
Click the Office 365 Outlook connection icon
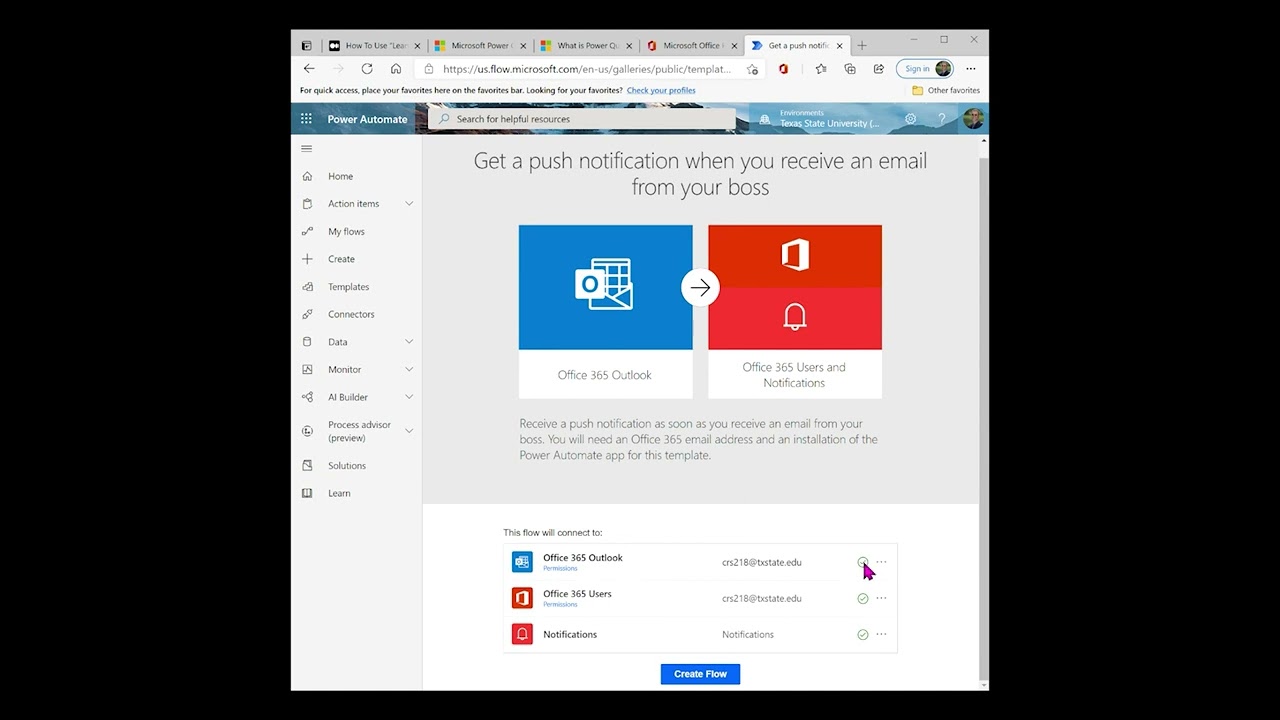pos(522,562)
